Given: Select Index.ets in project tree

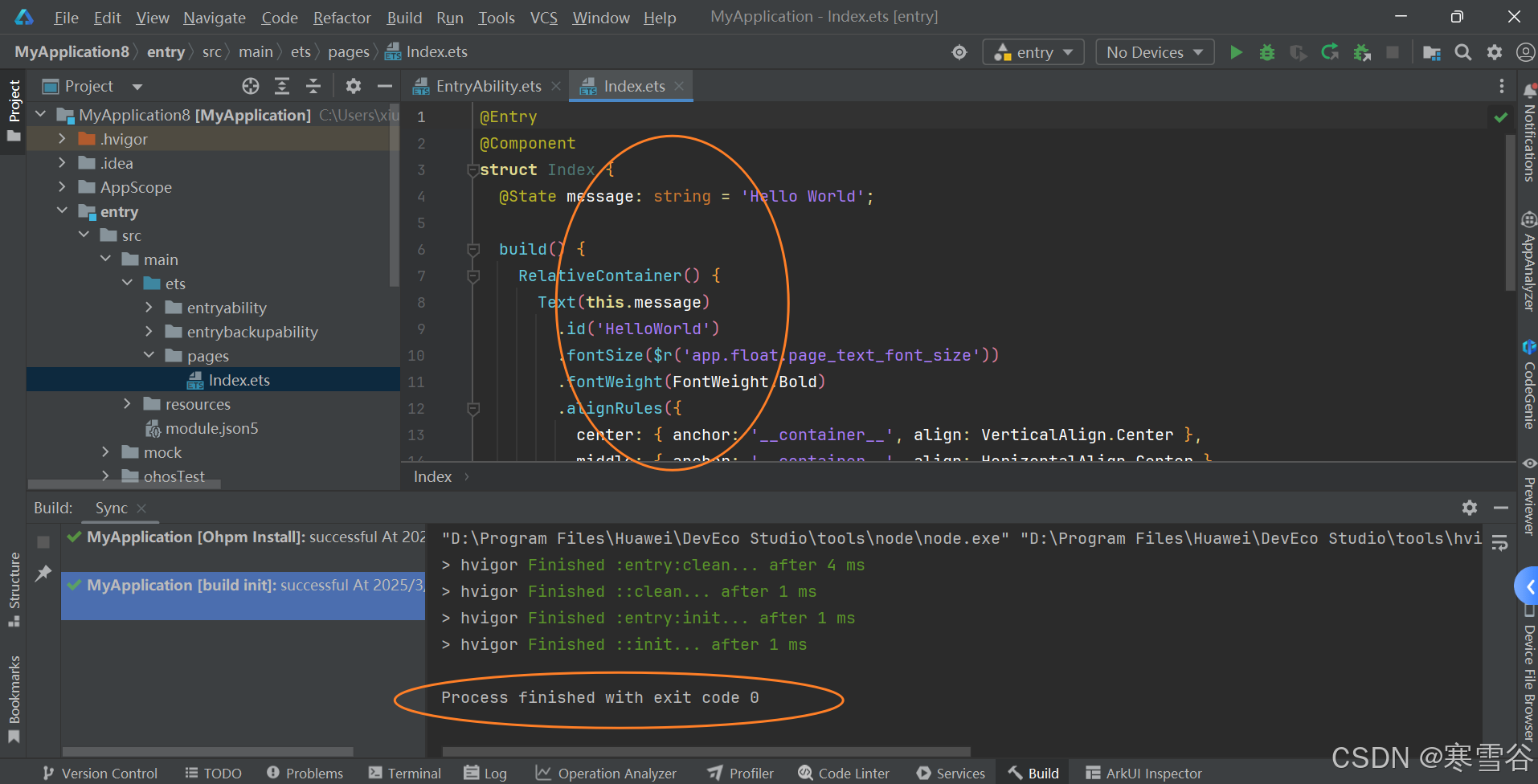Looking at the screenshot, I should tap(239, 380).
